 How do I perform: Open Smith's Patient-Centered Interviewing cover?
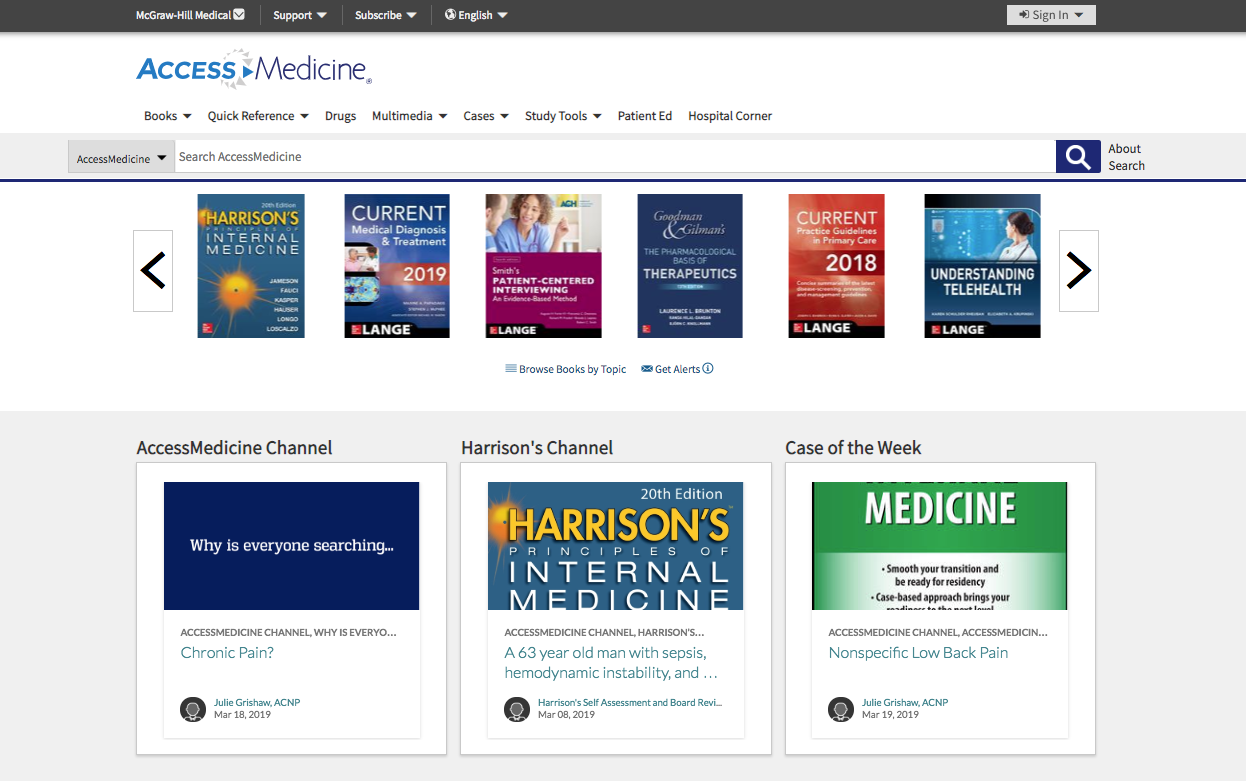[x=544, y=266]
